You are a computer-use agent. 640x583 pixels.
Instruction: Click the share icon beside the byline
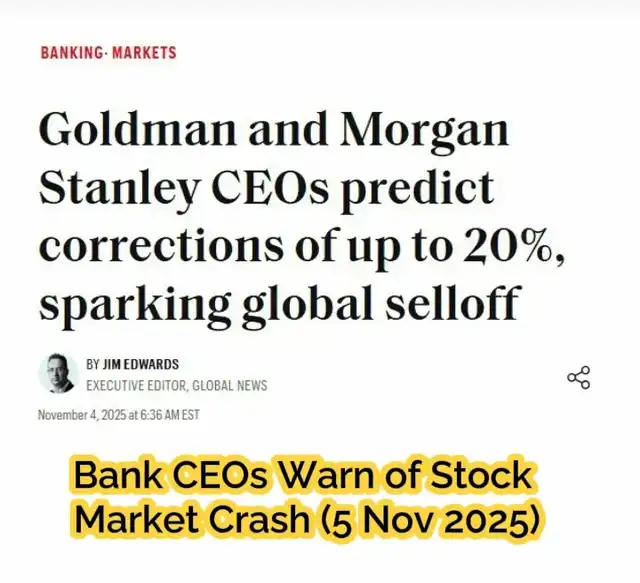(x=578, y=377)
